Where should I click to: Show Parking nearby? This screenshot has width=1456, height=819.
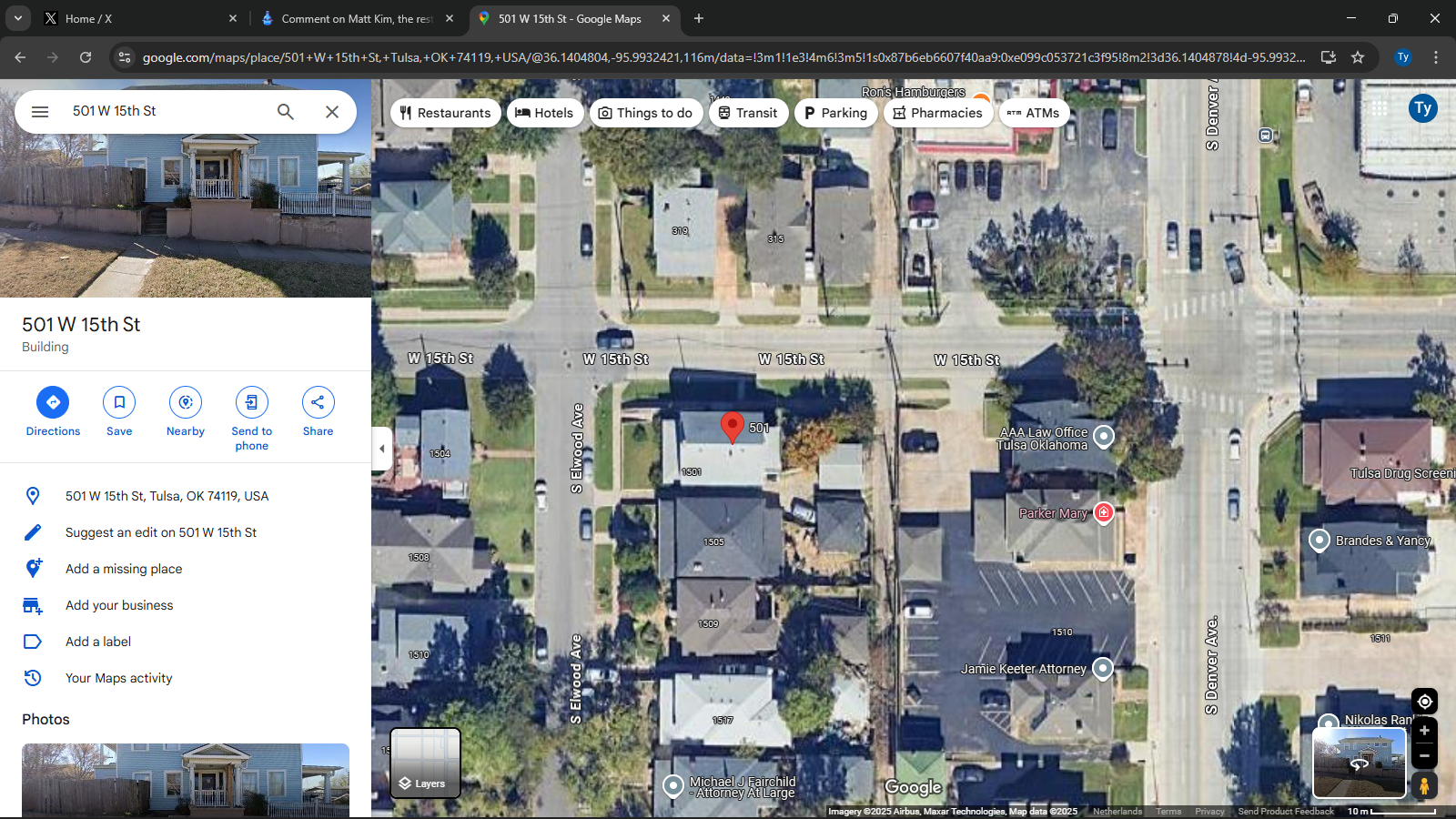pyautogui.click(x=836, y=113)
